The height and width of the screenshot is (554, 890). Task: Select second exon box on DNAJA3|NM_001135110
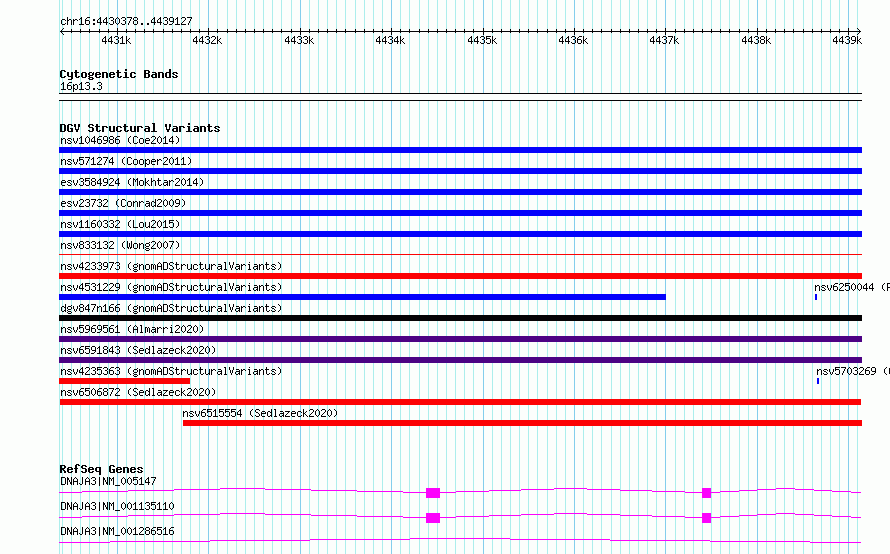click(x=707, y=518)
